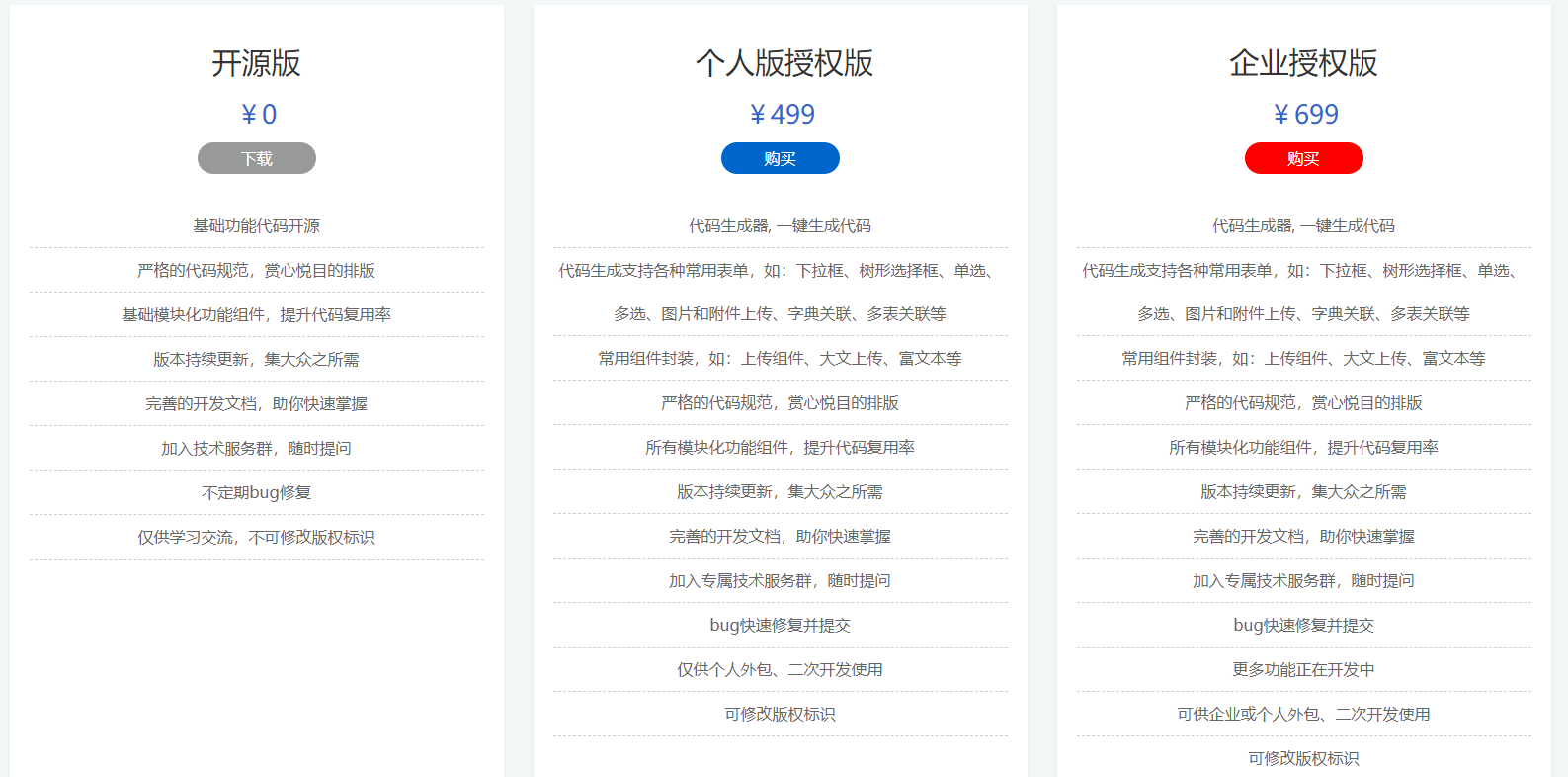This screenshot has height=777, width=1568.
Task: Click 可修改版权标识 in 企业授权版 column
Action: click(x=1303, y=758)
